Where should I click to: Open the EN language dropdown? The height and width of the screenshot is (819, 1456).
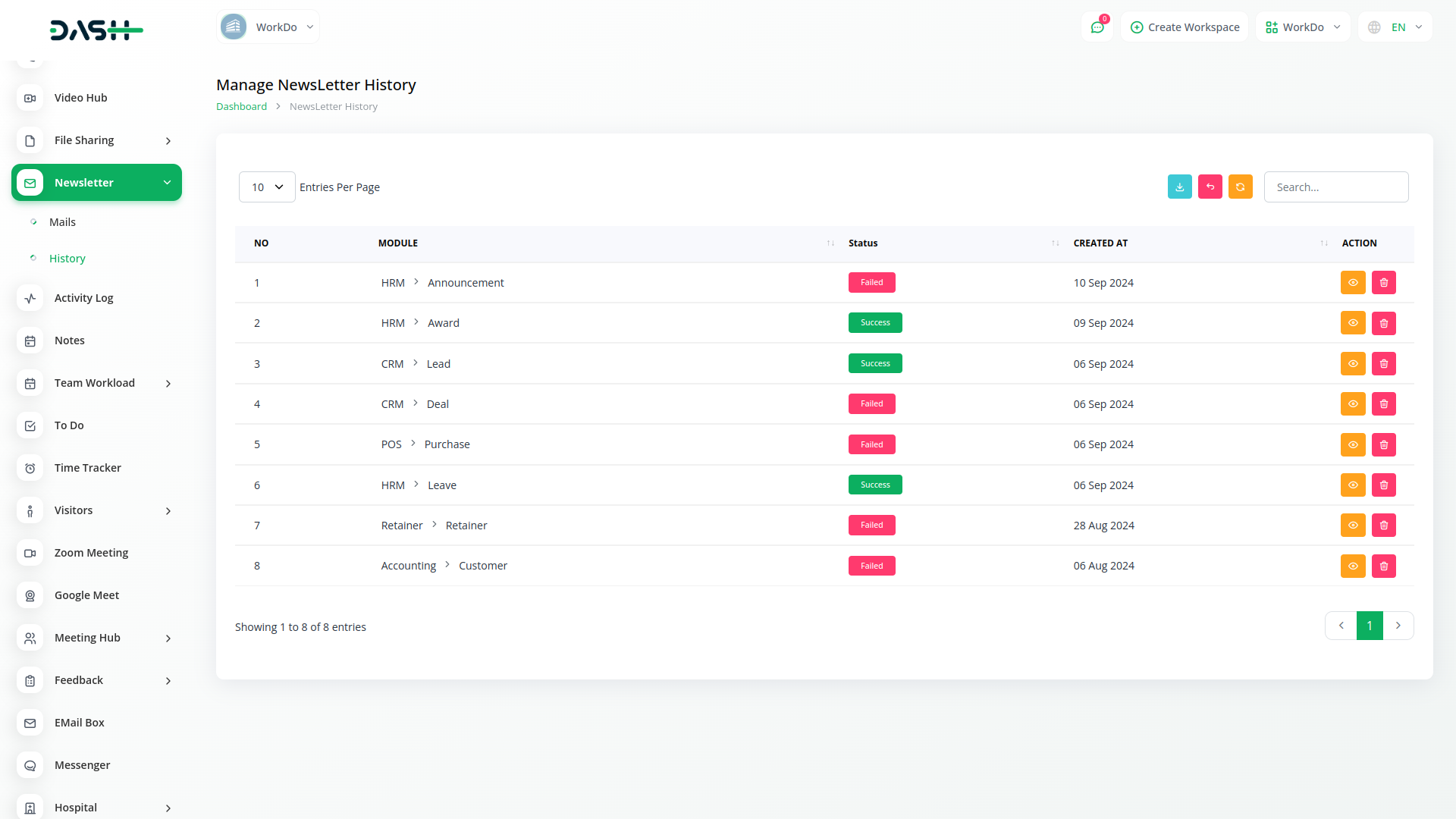tap(1395, 27)
